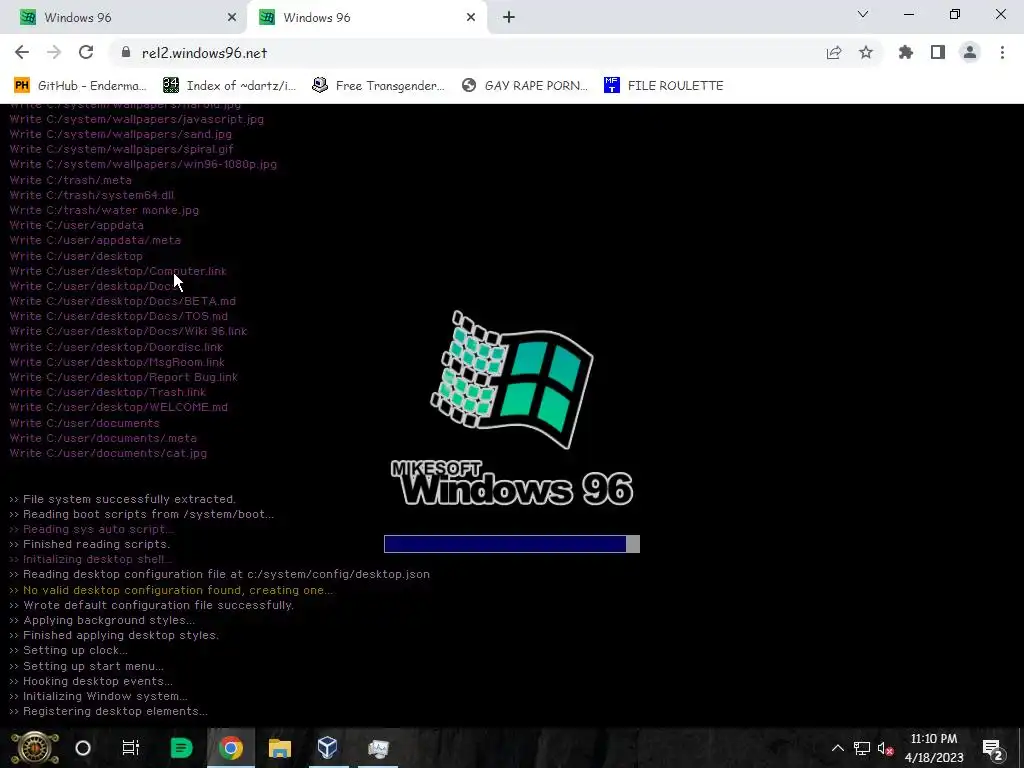Close the active Windows 96 tab
This screenshot has width=1024, height=768.
point(471,18)
